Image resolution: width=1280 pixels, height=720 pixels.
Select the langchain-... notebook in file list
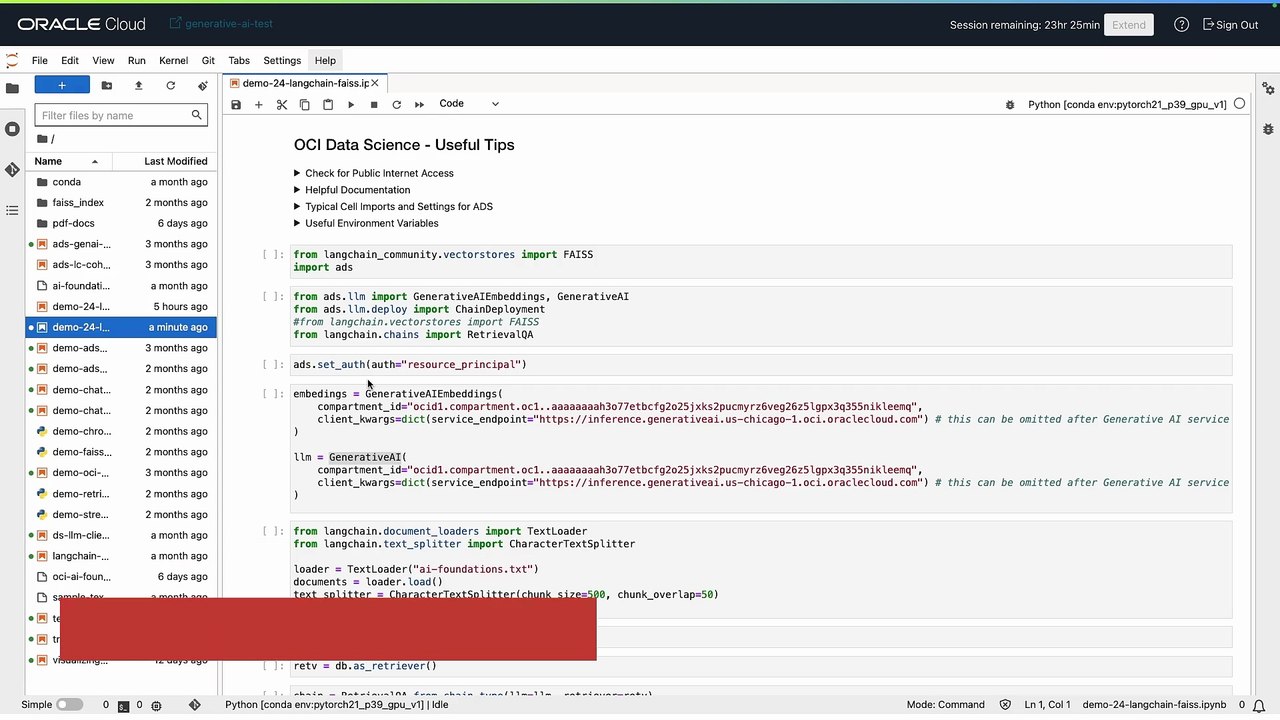tap(120, 556)
